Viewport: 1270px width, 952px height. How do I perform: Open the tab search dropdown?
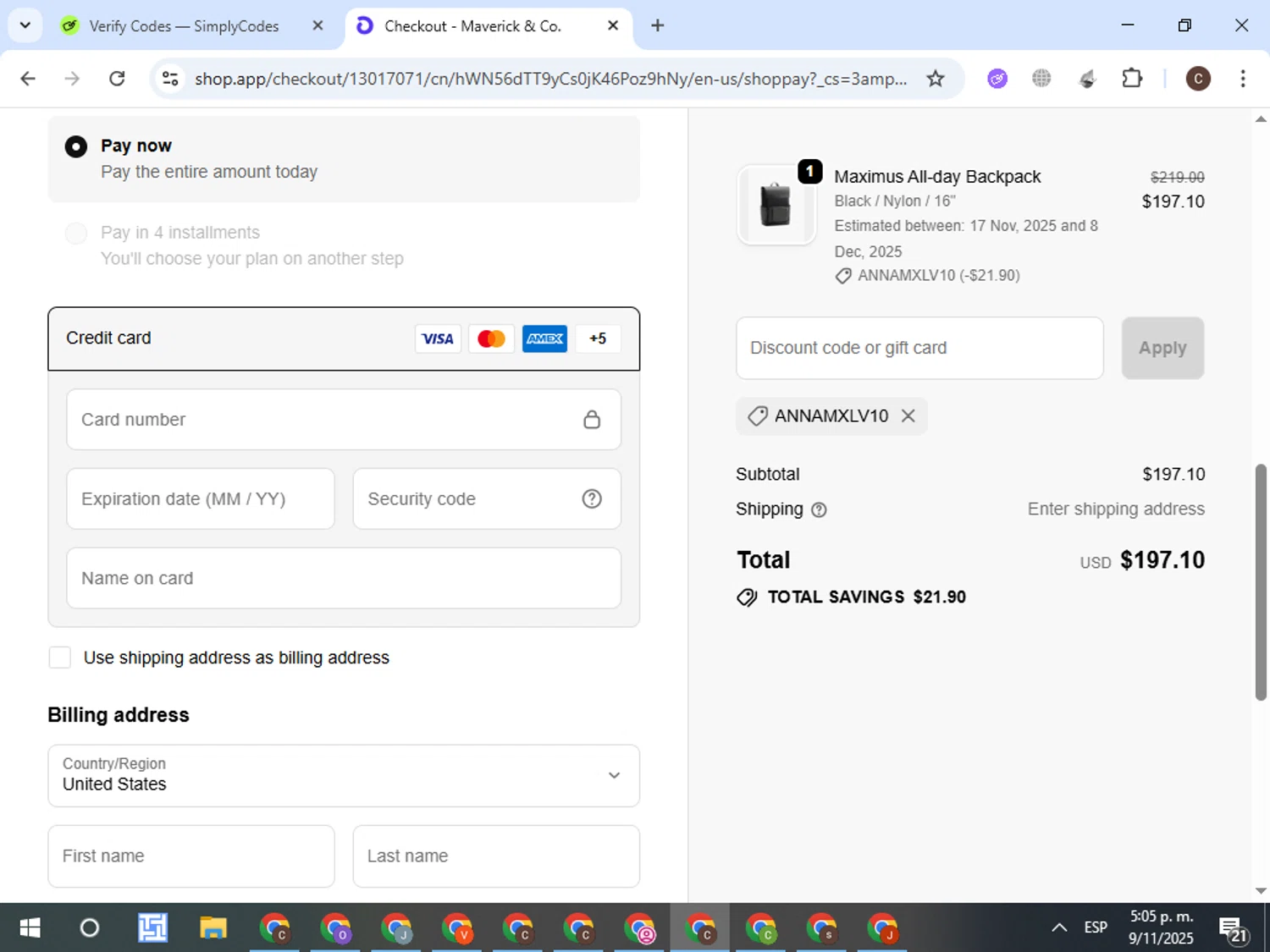pyautogui.click(x=25, y=25)
